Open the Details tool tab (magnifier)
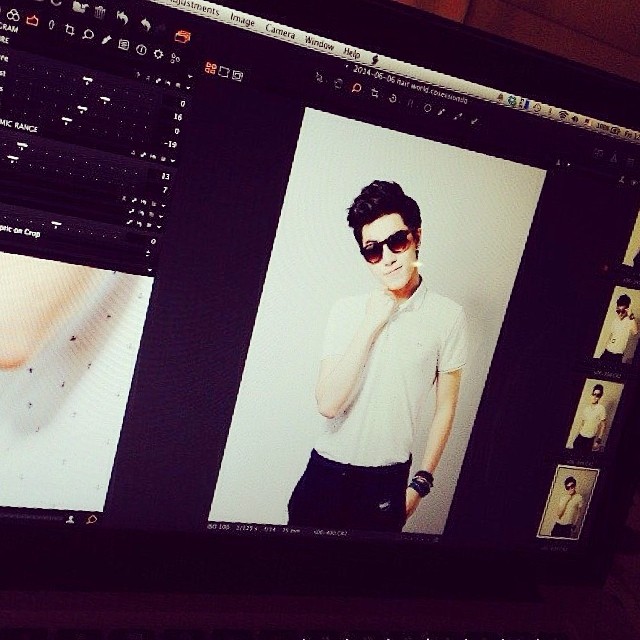This screenshot has width=640, height=640. pyautogui.click(x=88, y=34)
